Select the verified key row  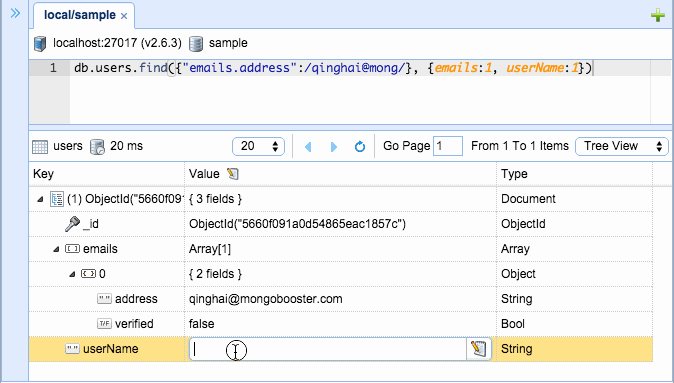(x=340, y=324)
